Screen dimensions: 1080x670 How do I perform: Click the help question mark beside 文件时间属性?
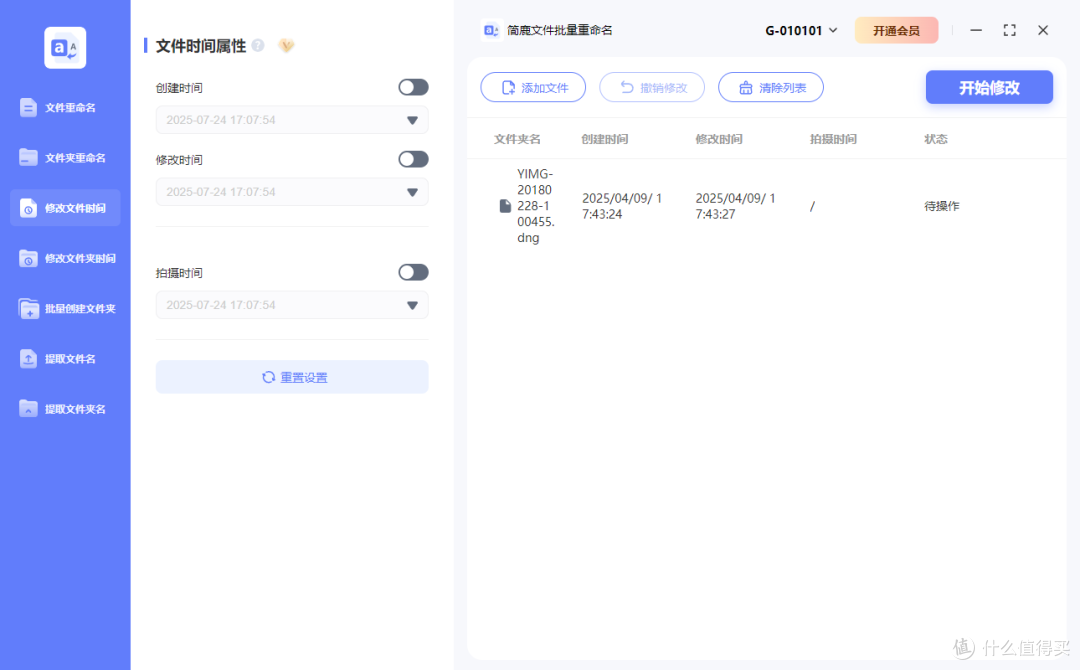[258, 45]
